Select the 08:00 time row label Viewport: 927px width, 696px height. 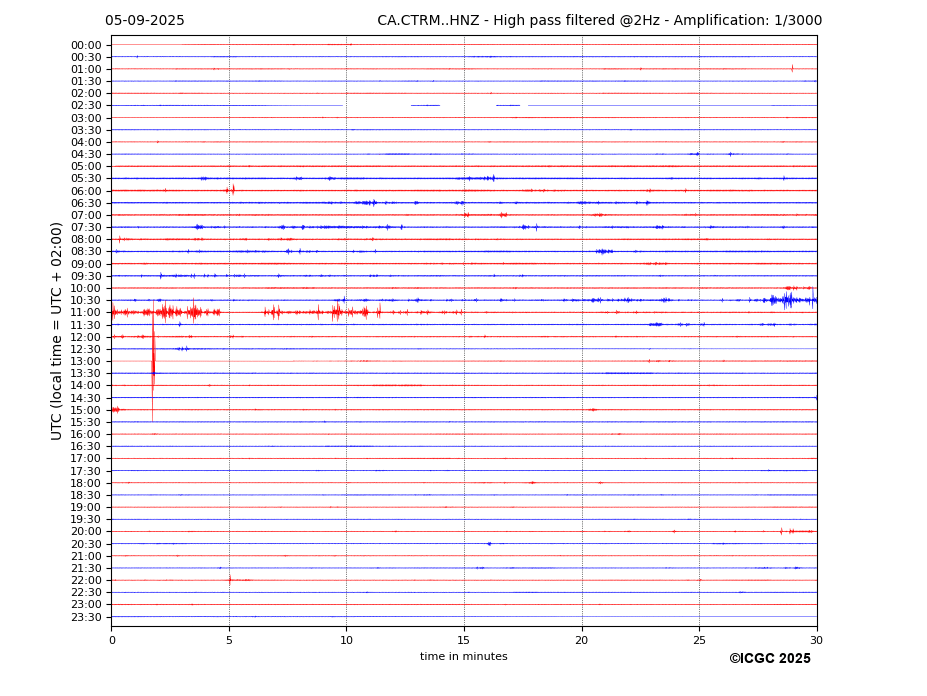(86, 239)
